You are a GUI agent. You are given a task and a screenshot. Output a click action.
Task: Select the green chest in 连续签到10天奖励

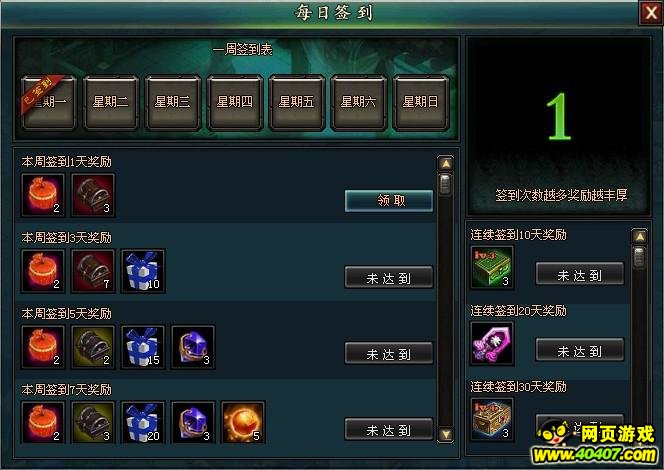click(492, 268)
